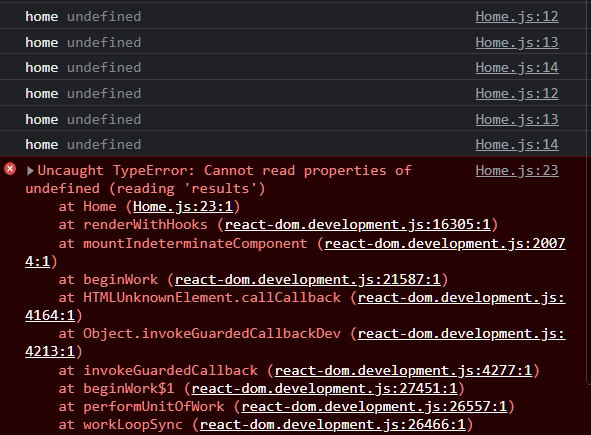Open second Home.js:14 source link

tap(517, 144)
